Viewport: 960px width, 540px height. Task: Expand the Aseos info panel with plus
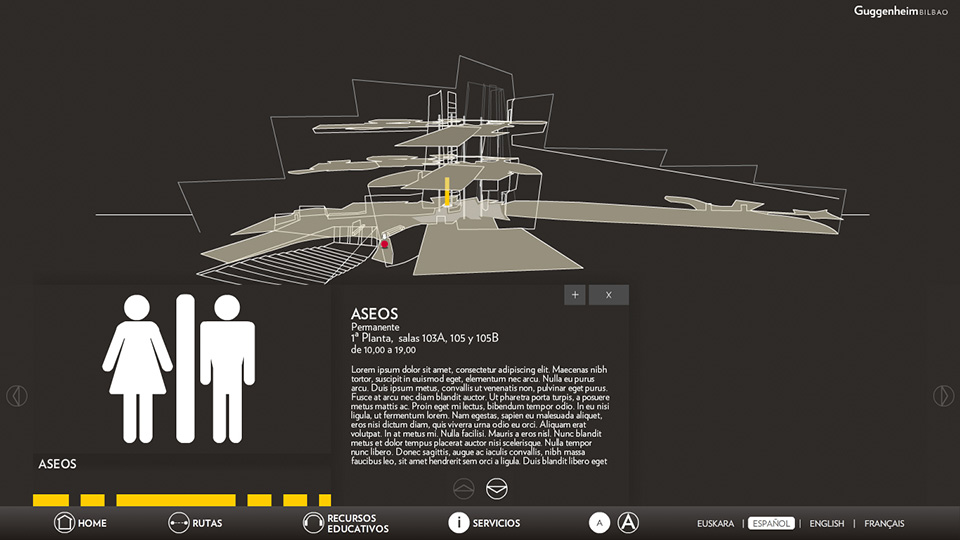[x=575, y=295]
